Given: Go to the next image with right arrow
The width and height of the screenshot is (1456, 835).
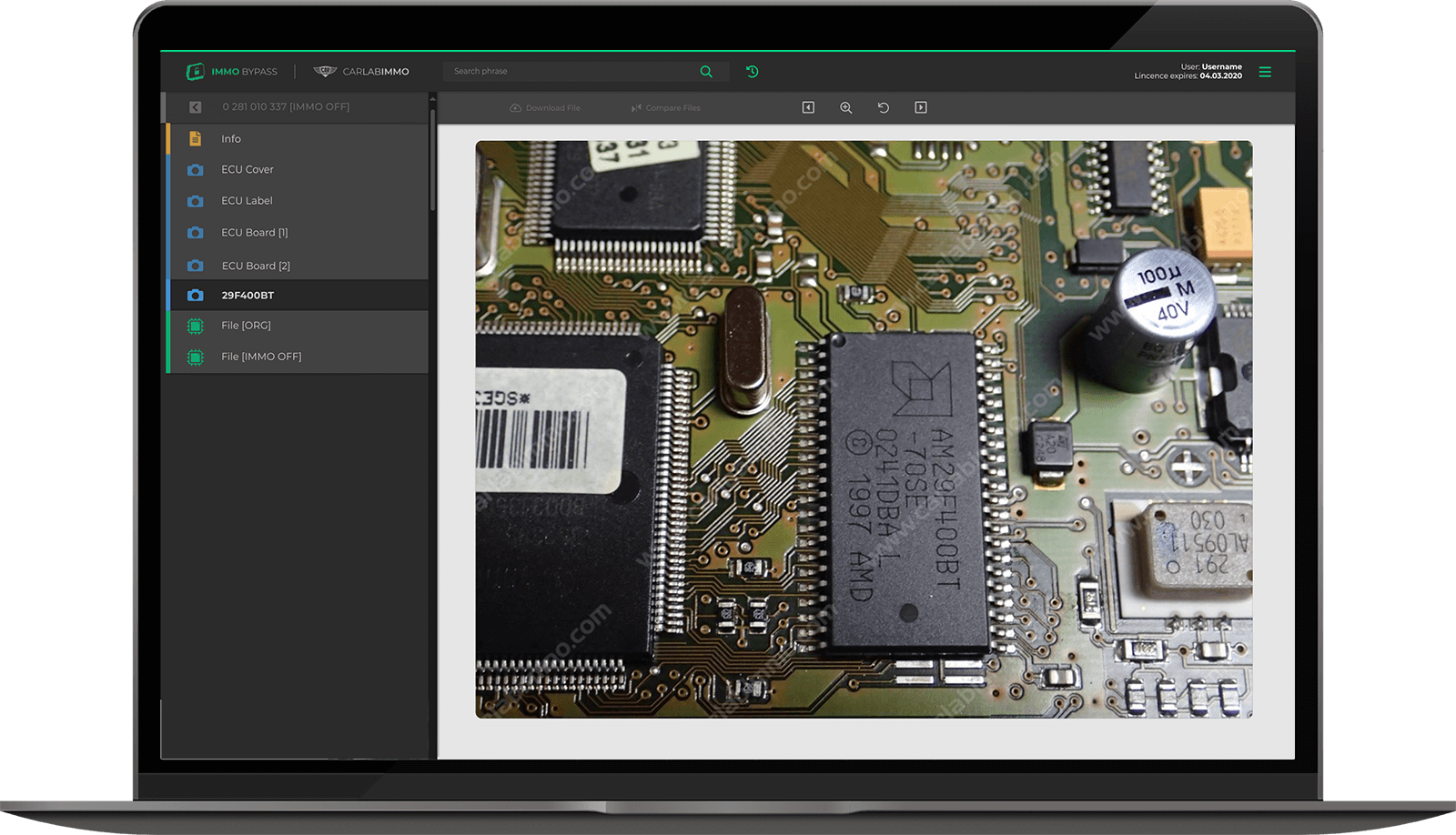Looking at the screenshot, I should click(921, 107).
